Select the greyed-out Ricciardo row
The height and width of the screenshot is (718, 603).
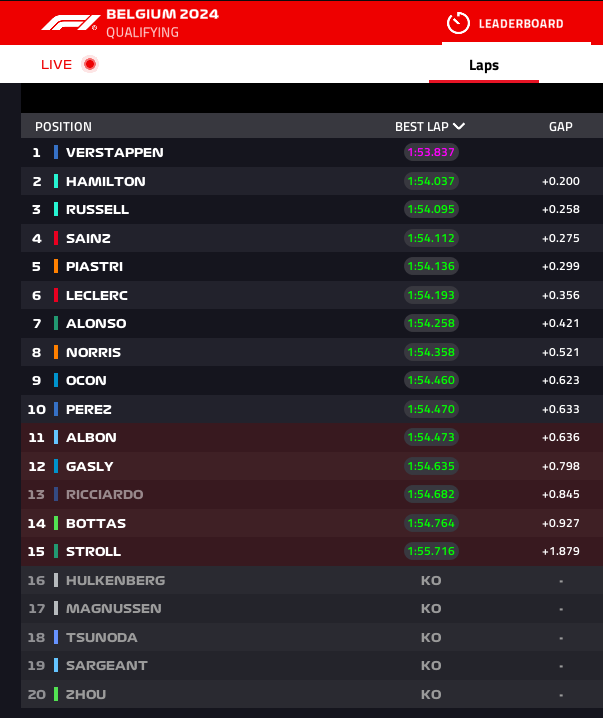point(312,494)
